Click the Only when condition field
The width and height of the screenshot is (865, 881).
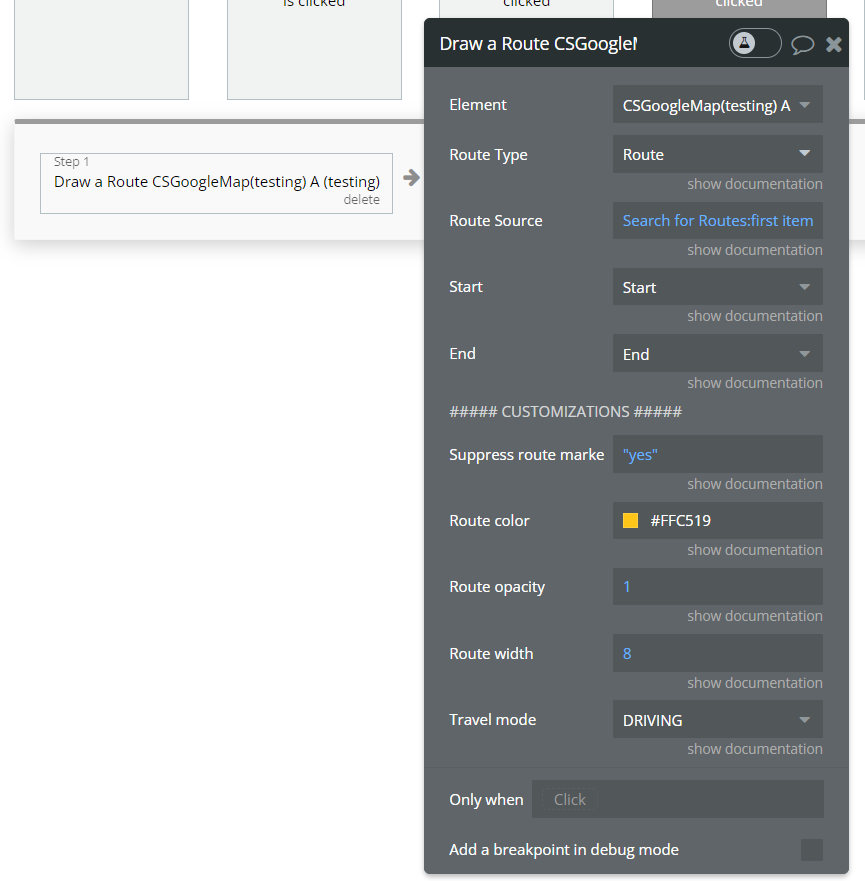click(x=677, y=799)
